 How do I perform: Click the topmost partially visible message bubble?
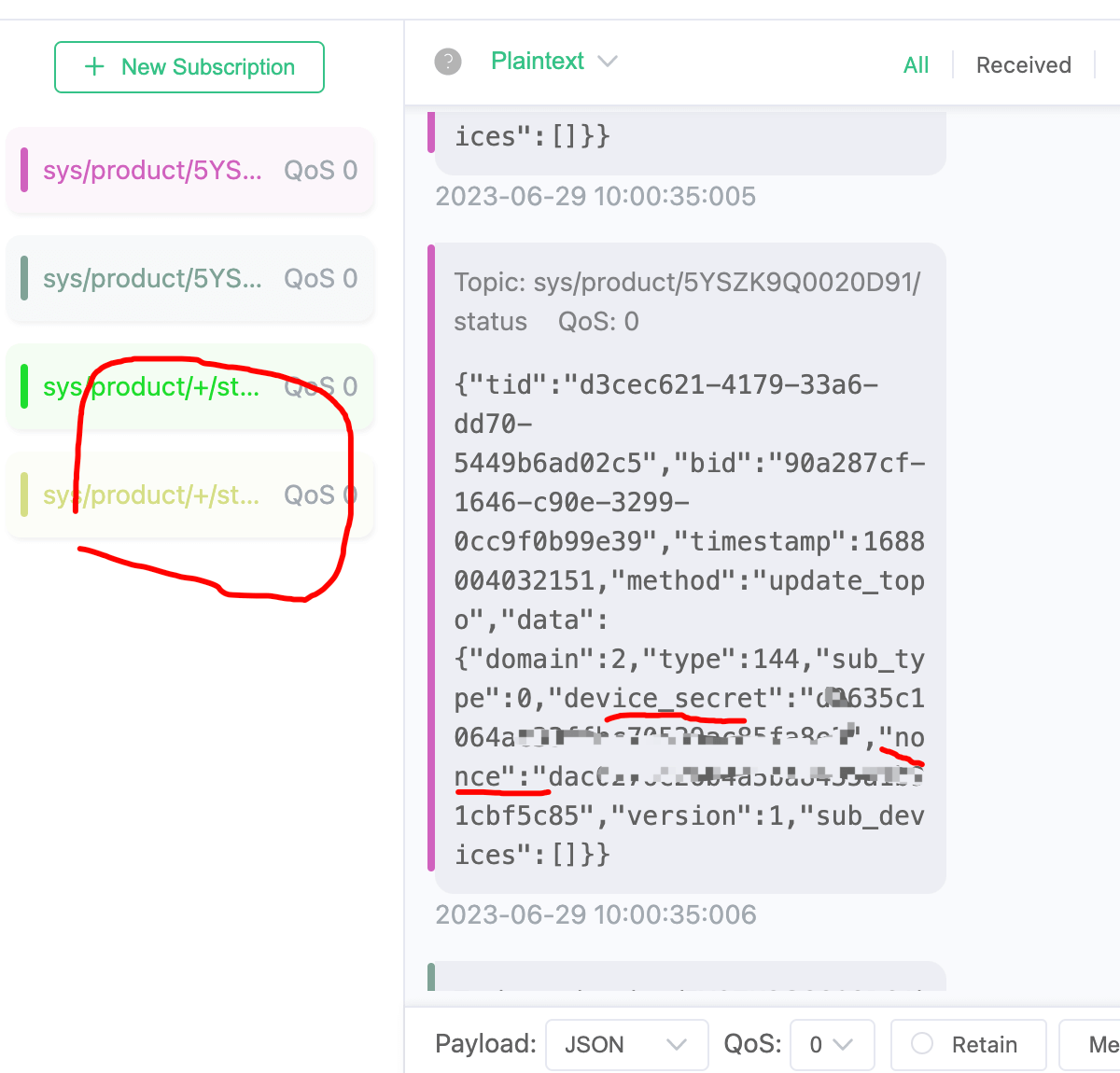[689, 140]
